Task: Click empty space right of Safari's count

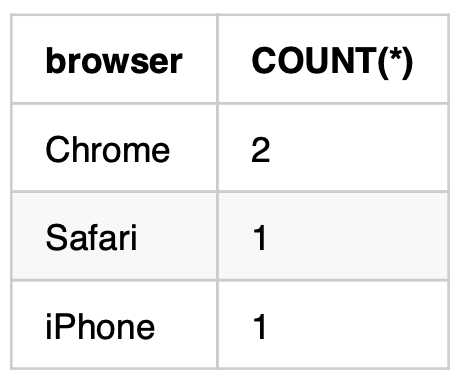Action: point(357,236)
